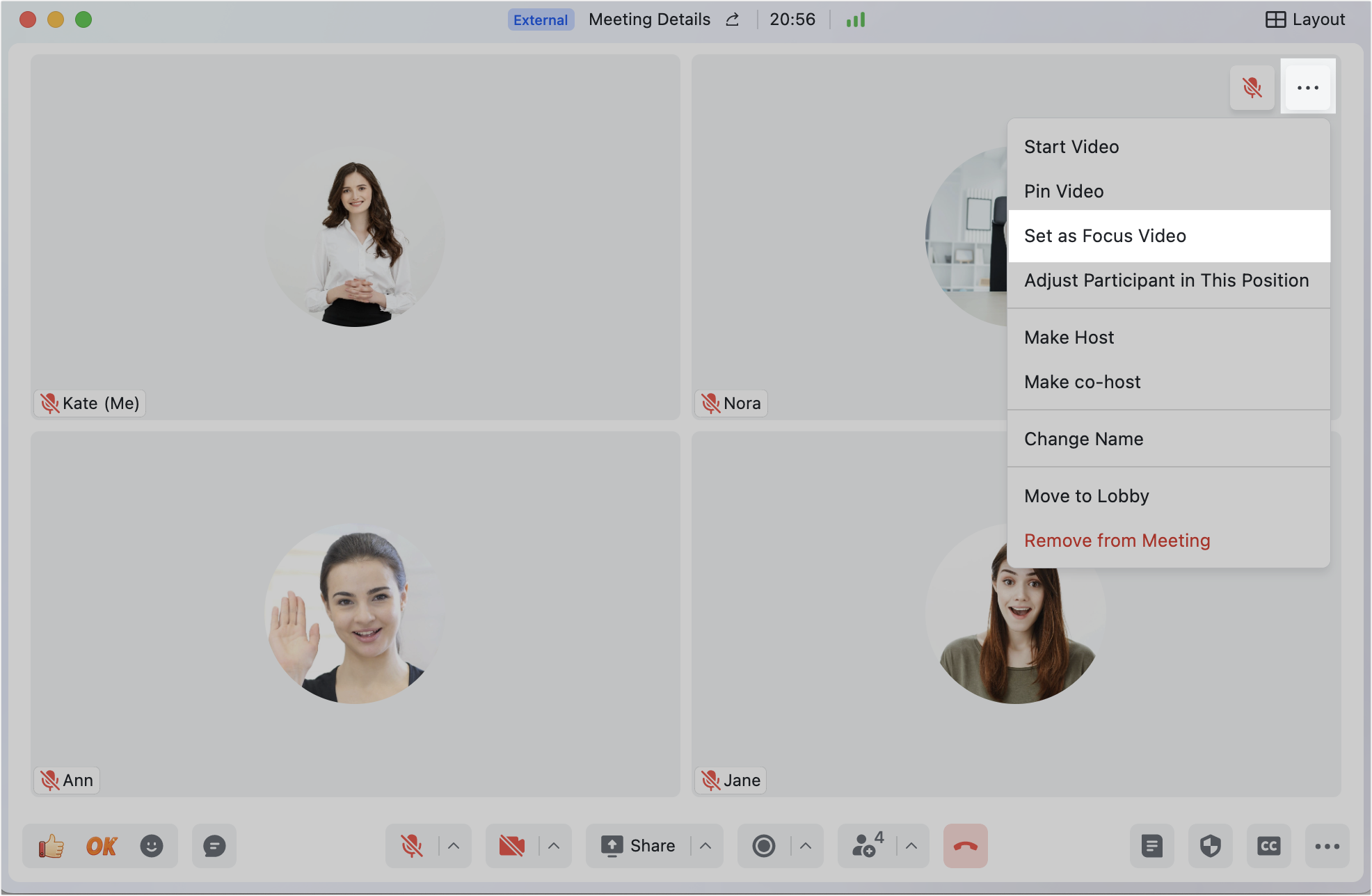Open the meeting notes icon
1372x896 pixels.
[1152, 846]
